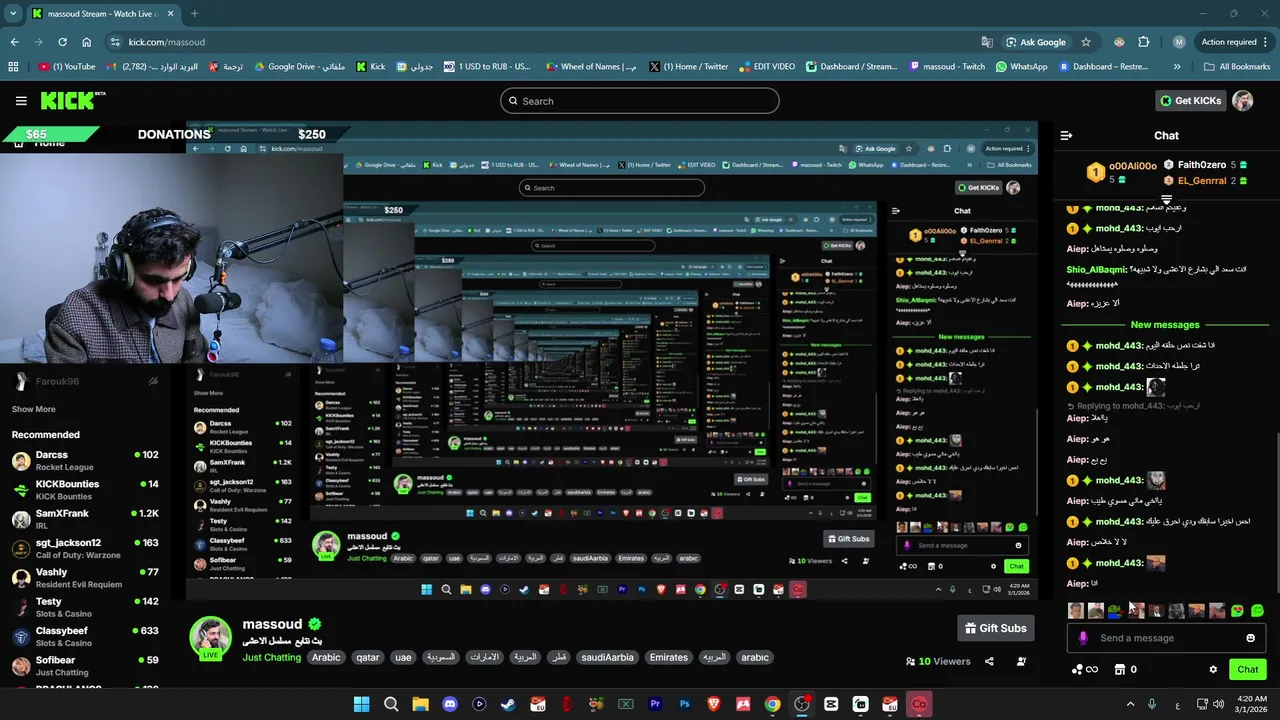Open the Kick user profile avatar menu
Image resolution: width=1280 pixels, height=720 pixels.
pos(1243,101)
